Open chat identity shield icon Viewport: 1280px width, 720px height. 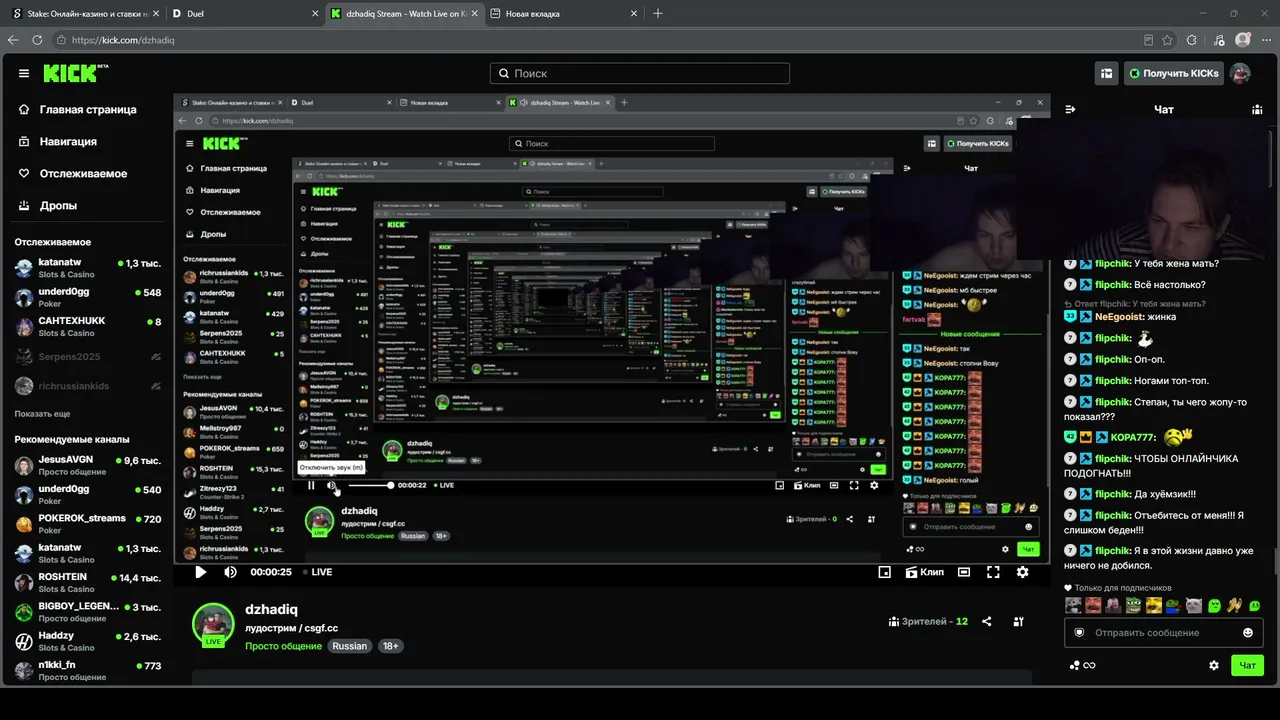[x=1079, y=632]
